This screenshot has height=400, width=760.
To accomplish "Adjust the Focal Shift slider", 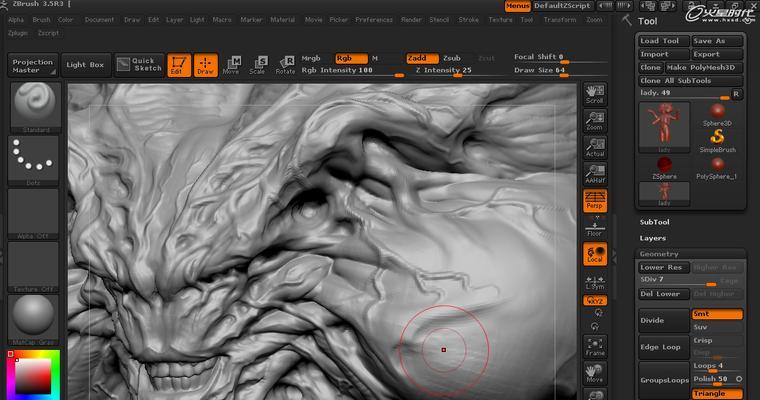I will coord(560,58).
